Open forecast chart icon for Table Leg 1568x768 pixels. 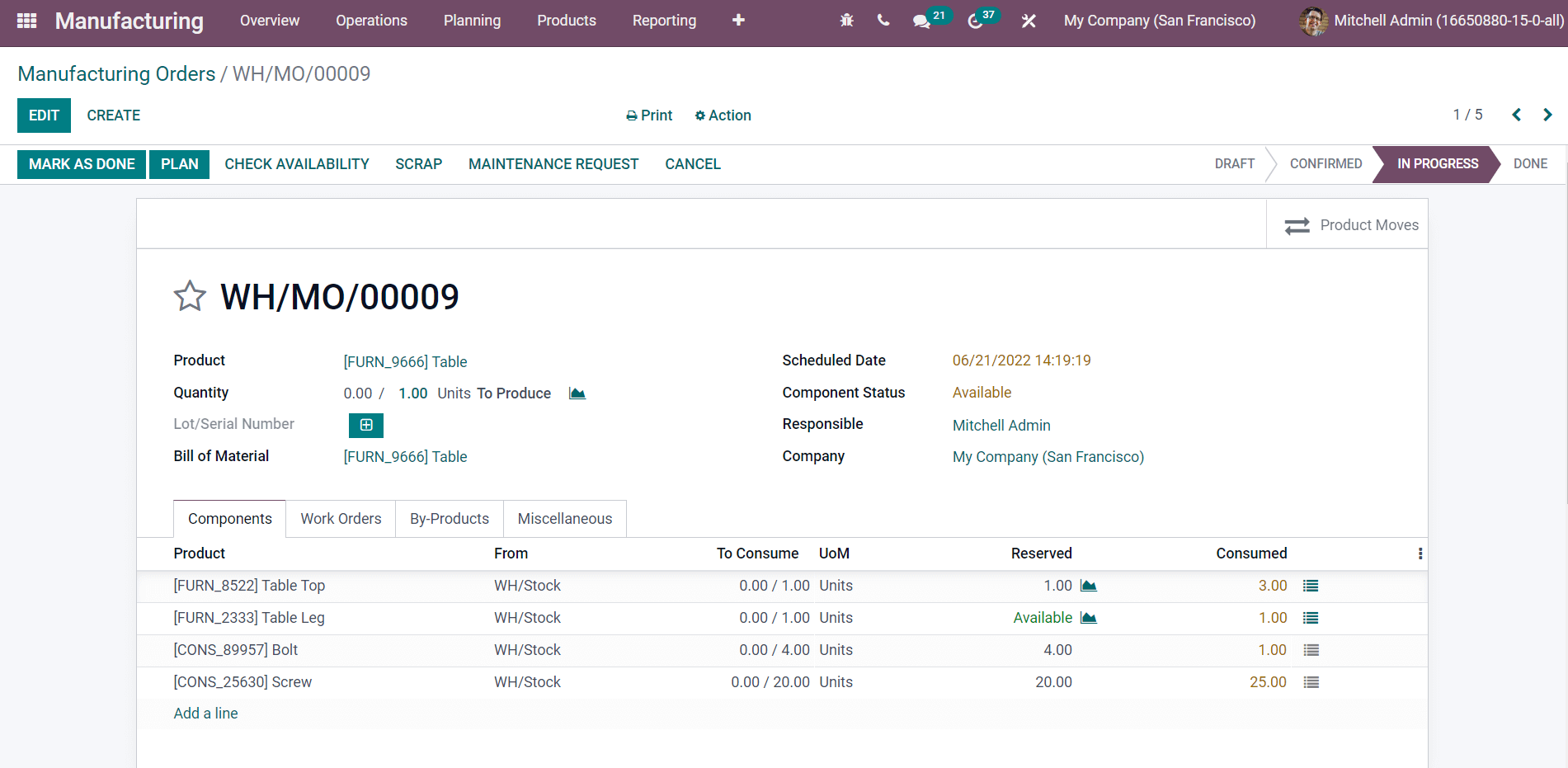point(1089,618)
